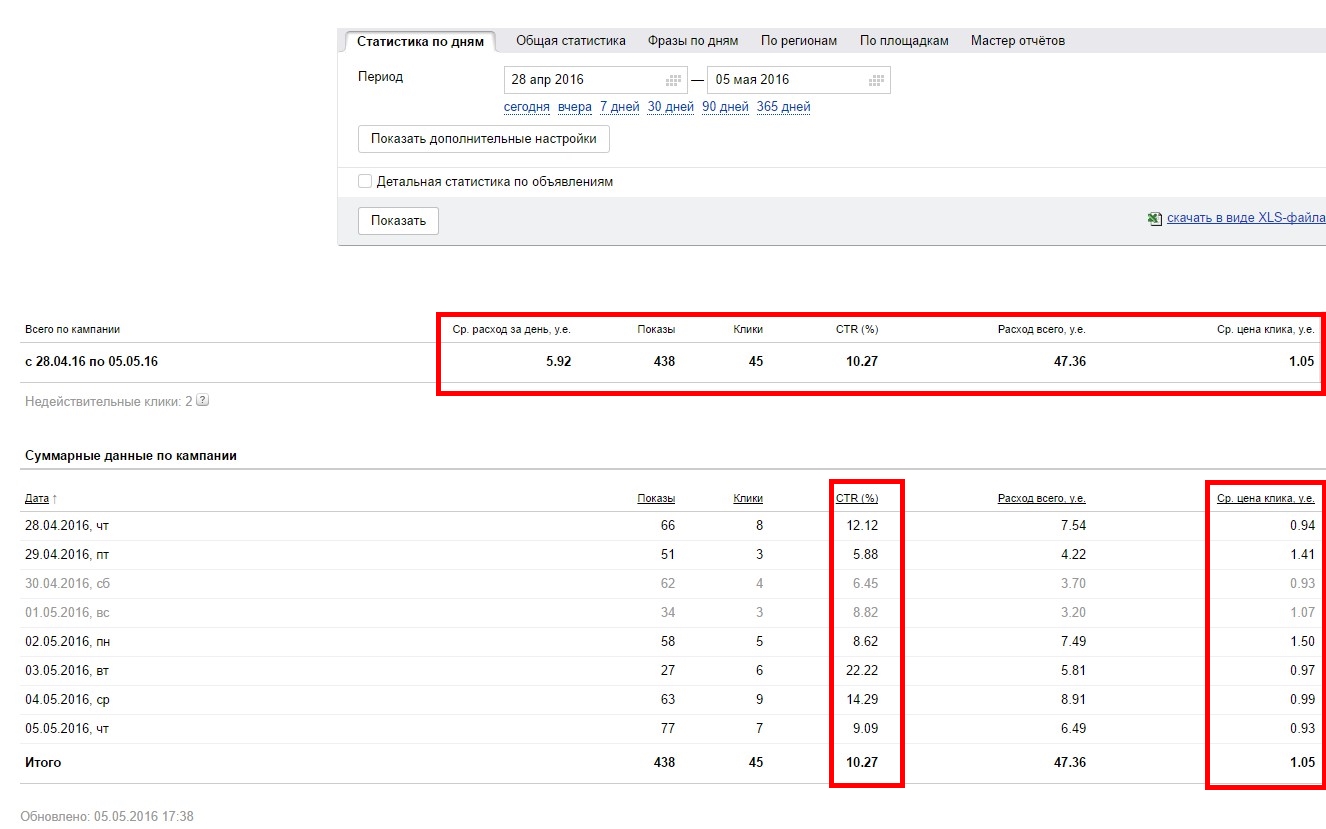This screenshot has width=1326, height=829.
Task: Choose the 30 дней period link
Action: click(x=670, y=107)
